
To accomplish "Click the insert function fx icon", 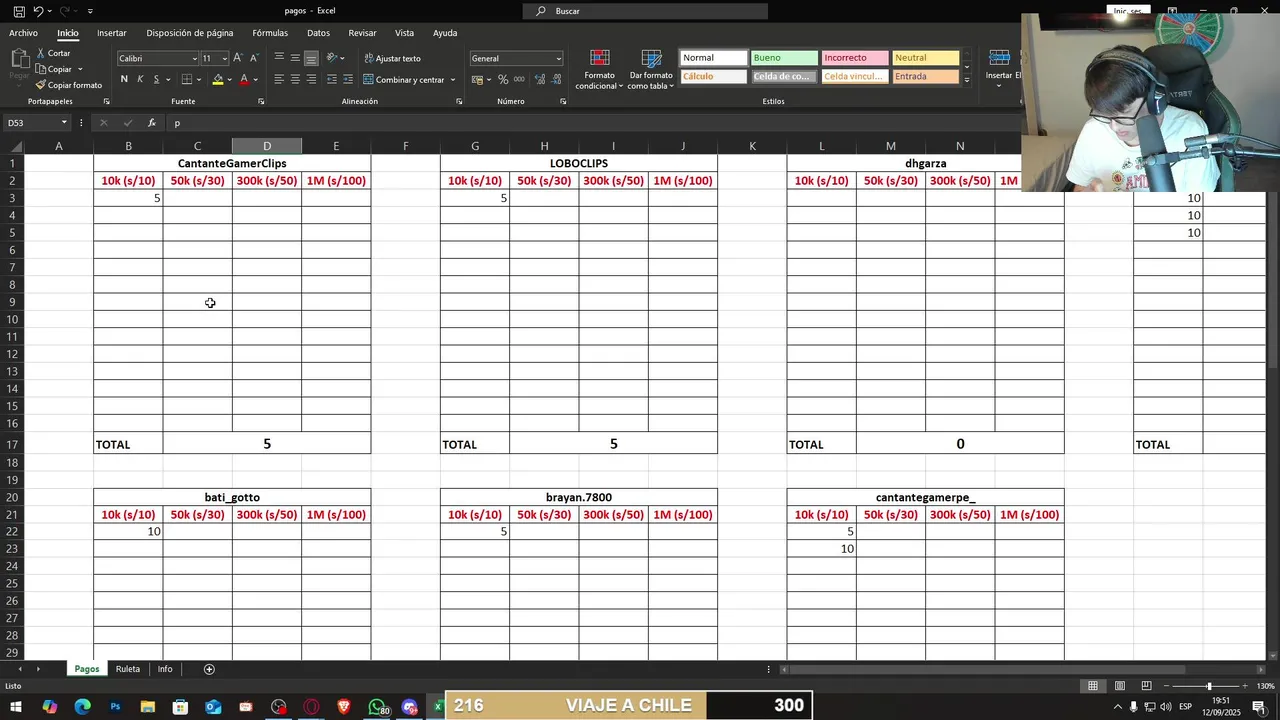I will 151,123.
